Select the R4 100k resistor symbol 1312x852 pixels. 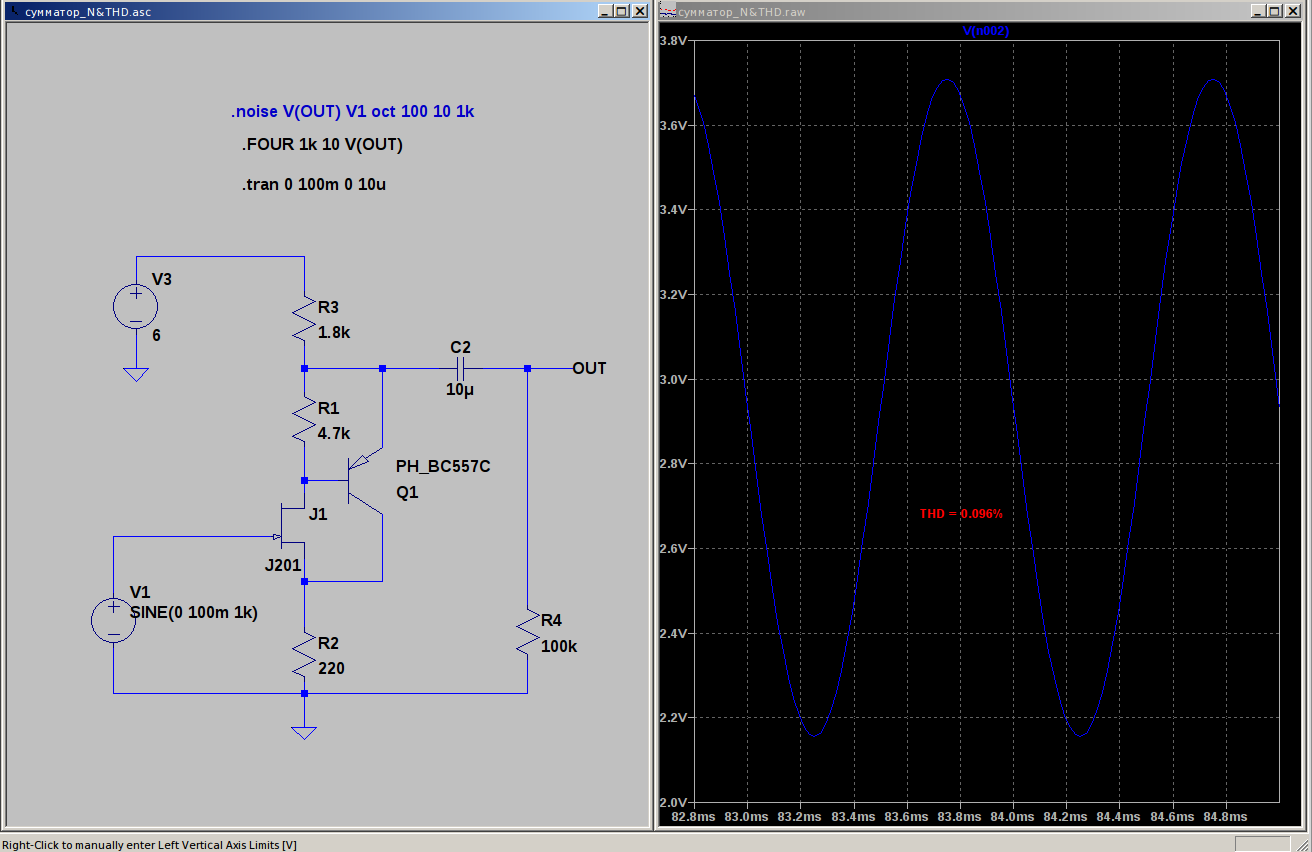click(527, 634)
